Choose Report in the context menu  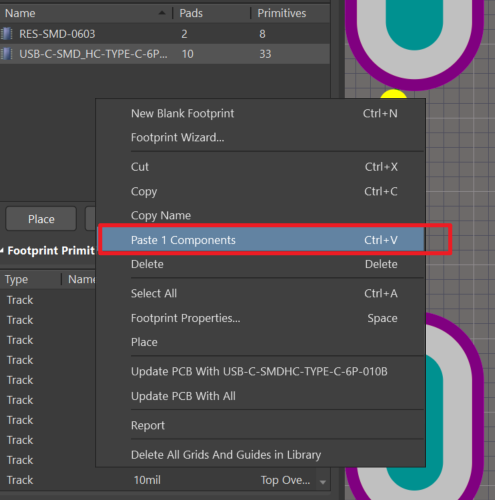point(260,425)
